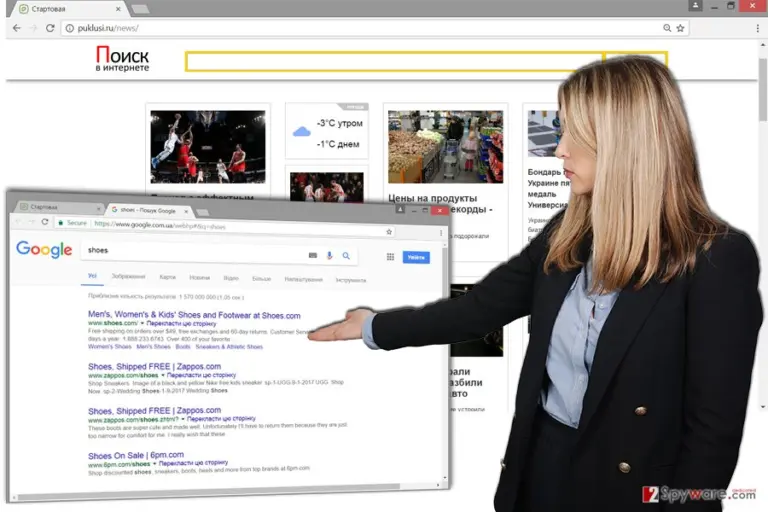Click the yellow-bordered search input field
The image size is (768, 512).
(395, 62)
